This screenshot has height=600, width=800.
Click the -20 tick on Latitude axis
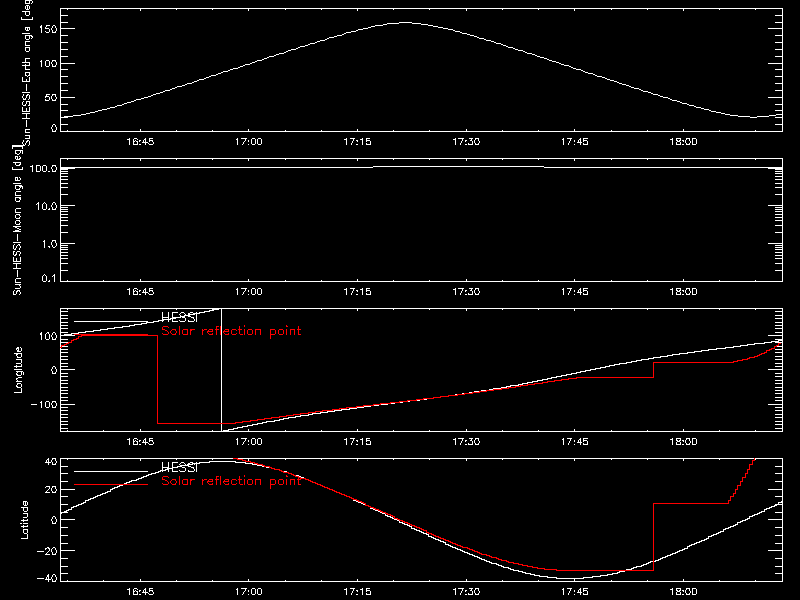47,551
